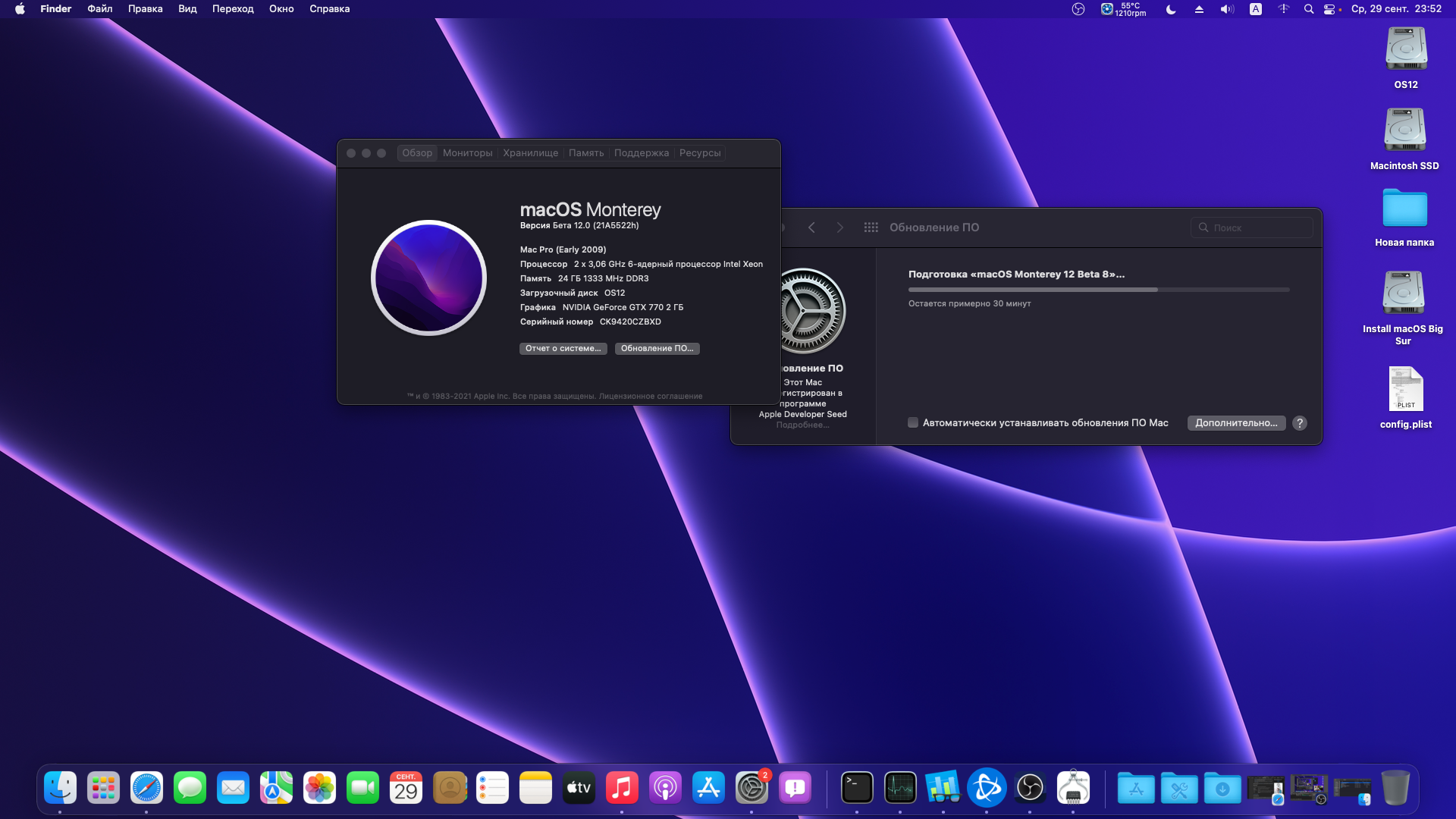Open System Preferences with badge in Dock
The image size is (1456, 819).
(752, 788)
